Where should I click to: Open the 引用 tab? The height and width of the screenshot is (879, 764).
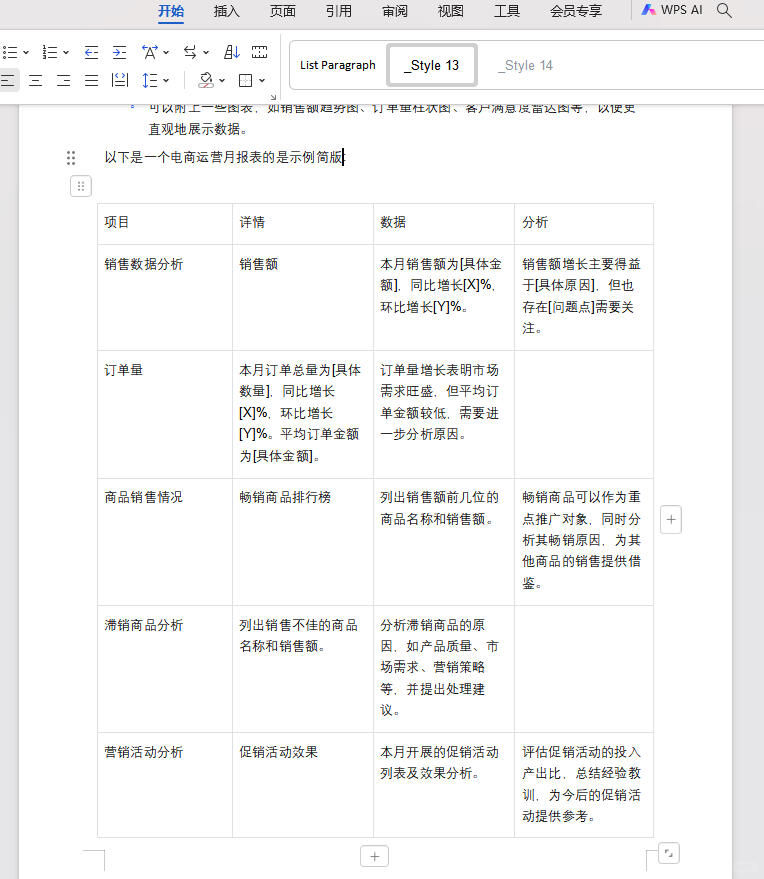[x=339, y=11]
